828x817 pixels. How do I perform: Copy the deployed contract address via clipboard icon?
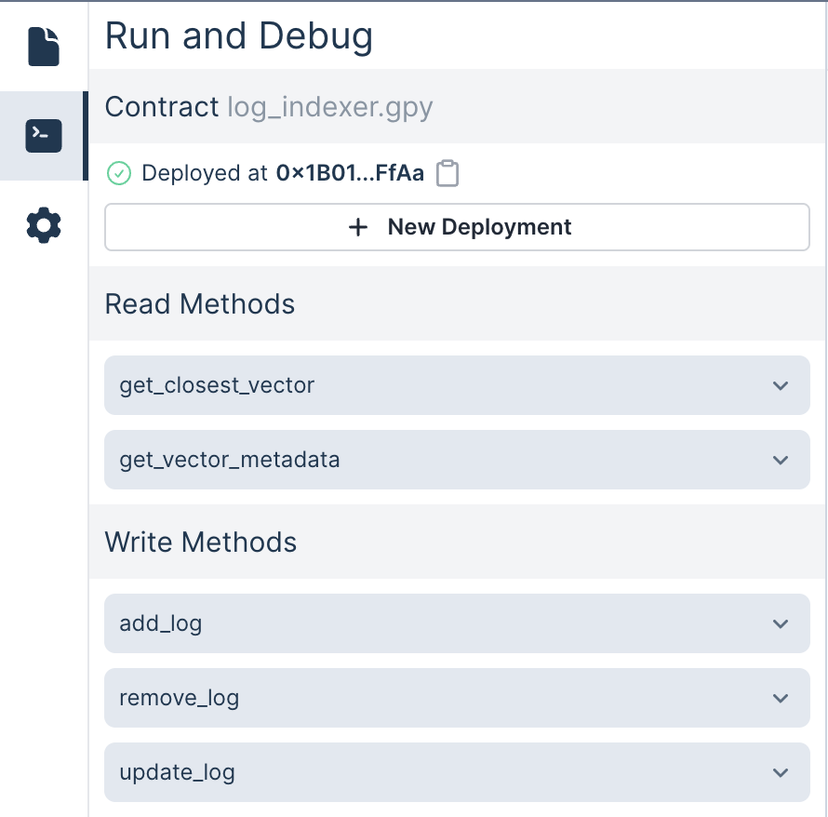447,173
